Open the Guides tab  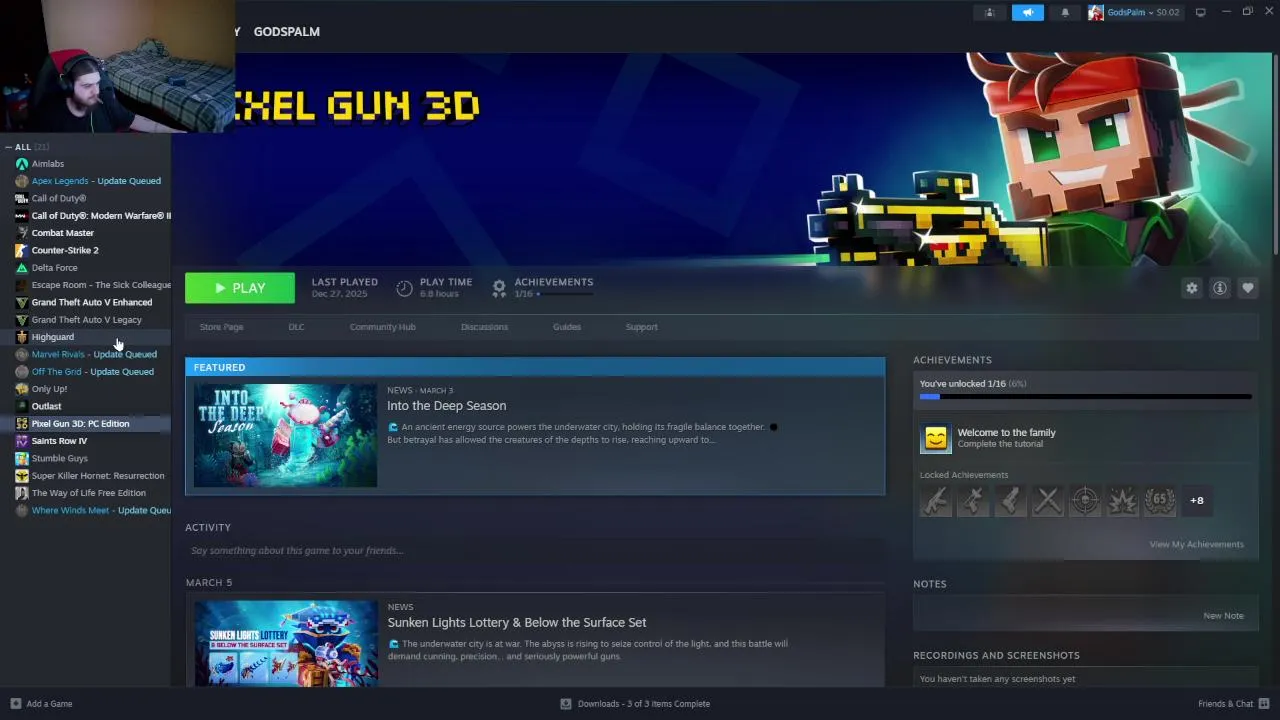point(567,327)
